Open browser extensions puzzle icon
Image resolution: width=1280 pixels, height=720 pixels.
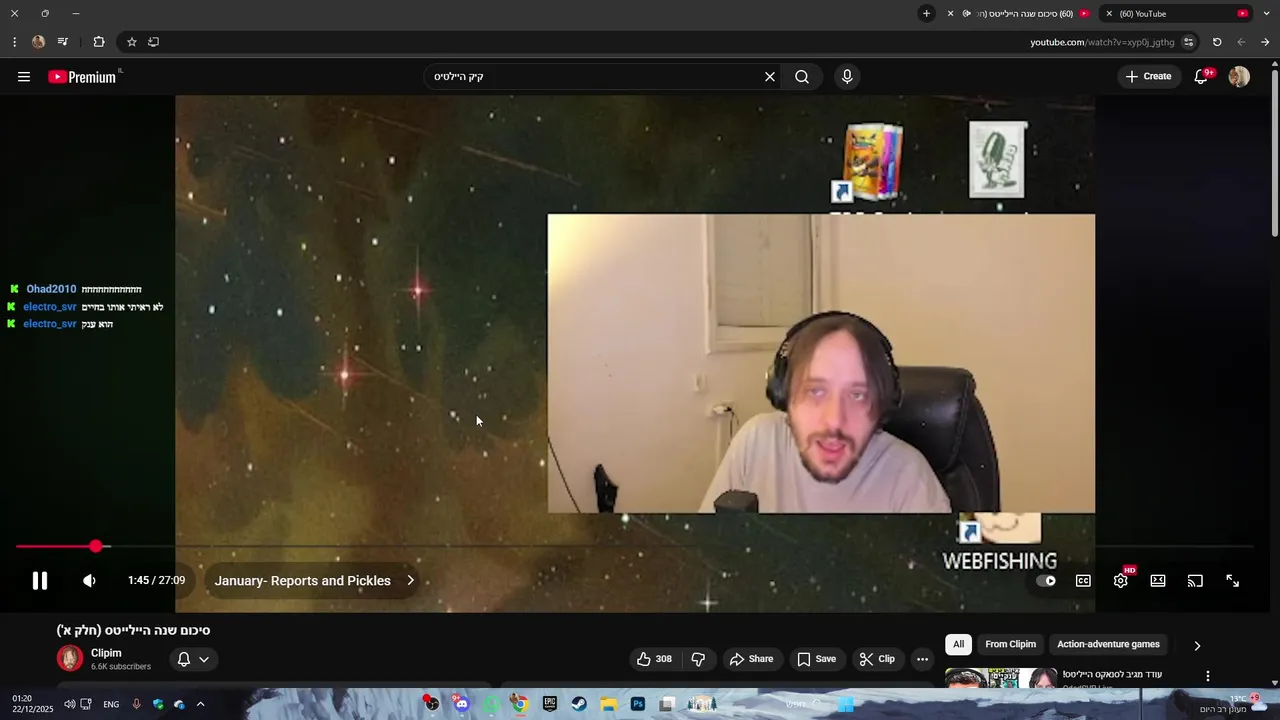[99, 42]
